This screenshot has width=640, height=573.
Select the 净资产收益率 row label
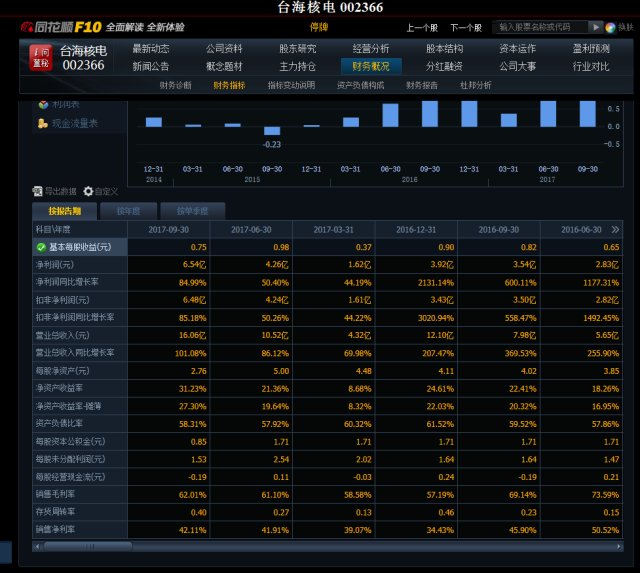point(59,388)
